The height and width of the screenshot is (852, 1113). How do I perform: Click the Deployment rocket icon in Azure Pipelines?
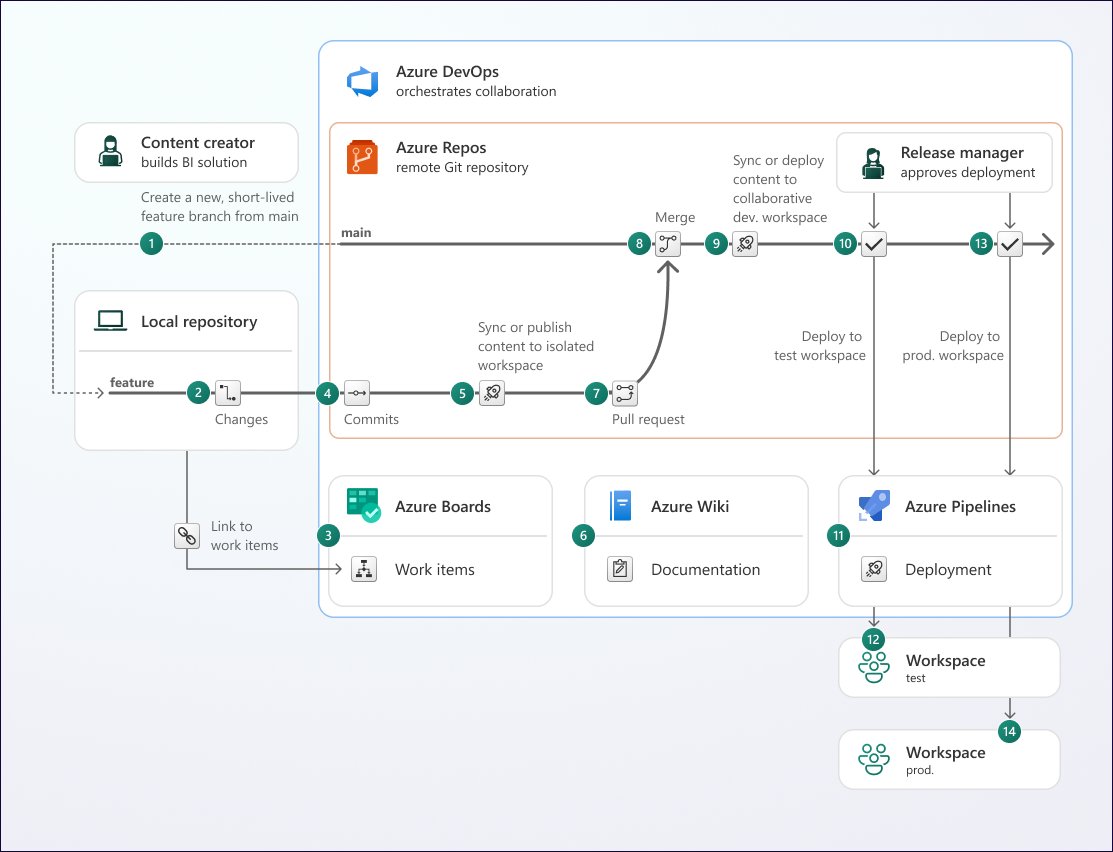point(874,569)
